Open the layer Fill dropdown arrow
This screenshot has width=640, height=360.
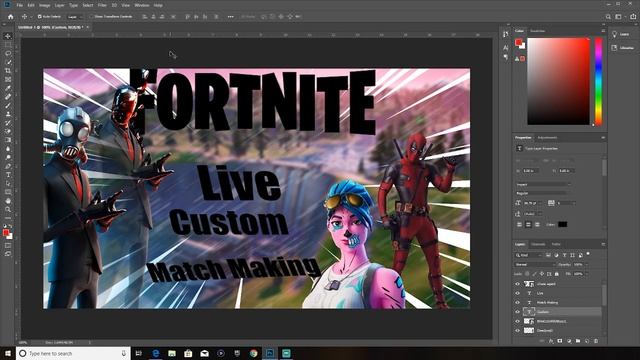[587, 274]
